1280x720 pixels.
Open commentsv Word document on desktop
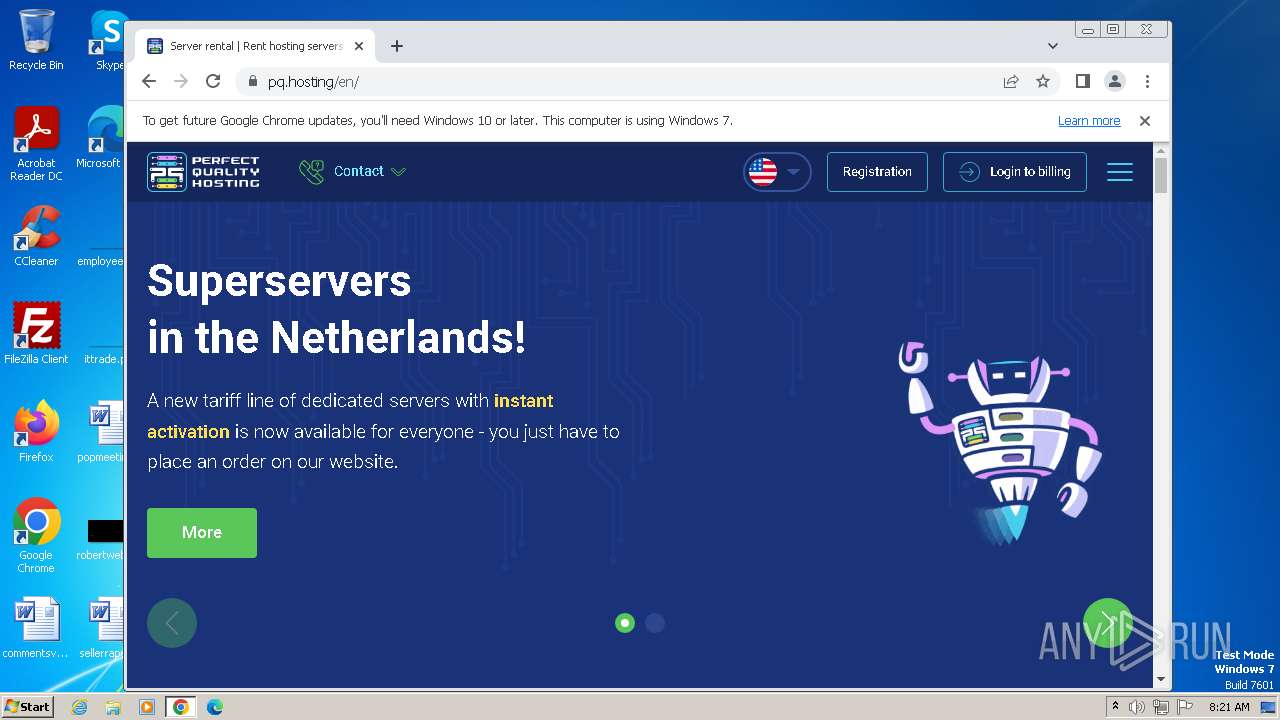coord(36,628)
